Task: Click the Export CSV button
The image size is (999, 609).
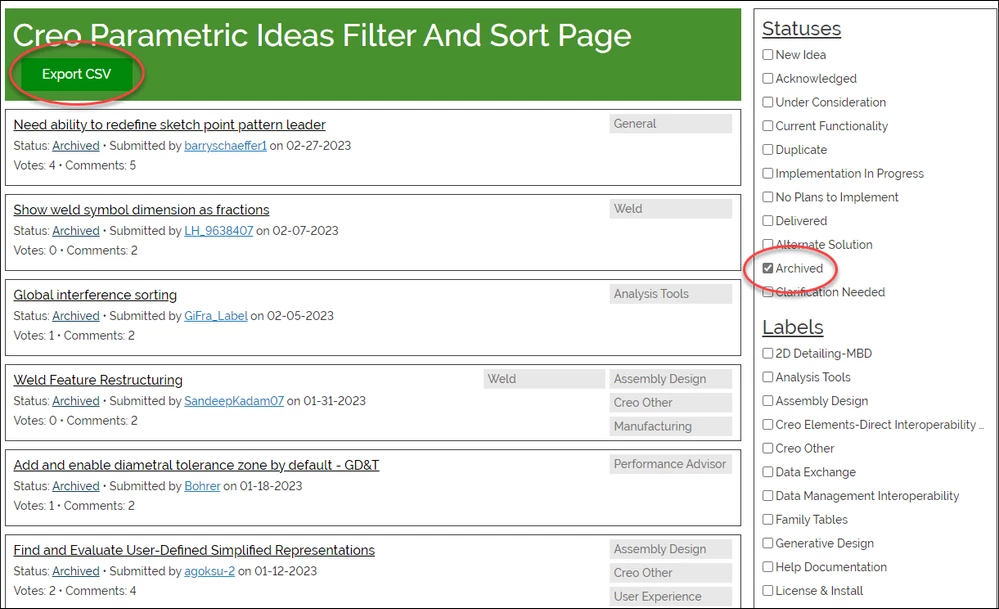Action: click(76, 74)
